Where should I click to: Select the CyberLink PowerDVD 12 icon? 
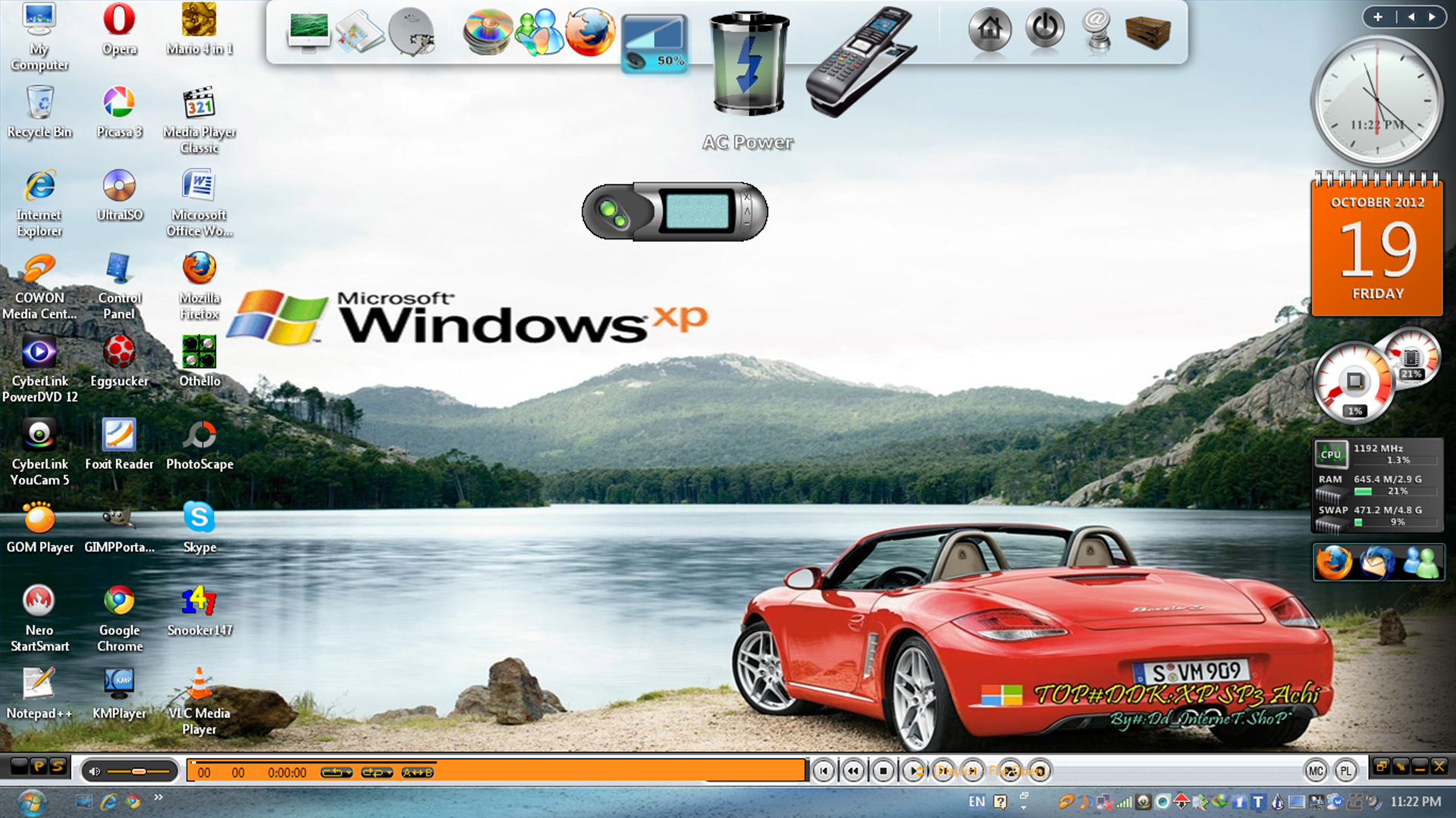tap(39, 369)
